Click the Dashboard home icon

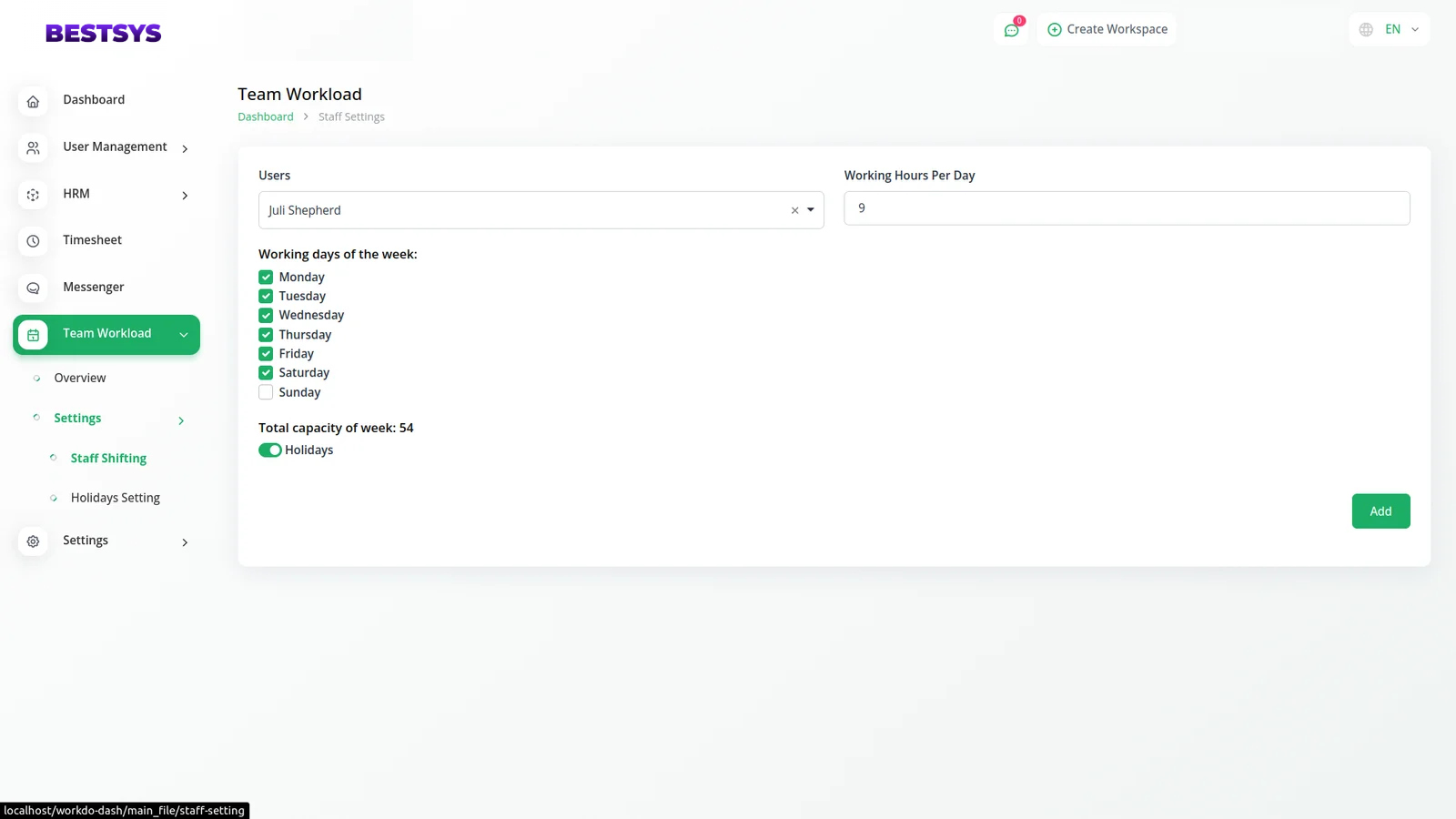pos(33,101)
